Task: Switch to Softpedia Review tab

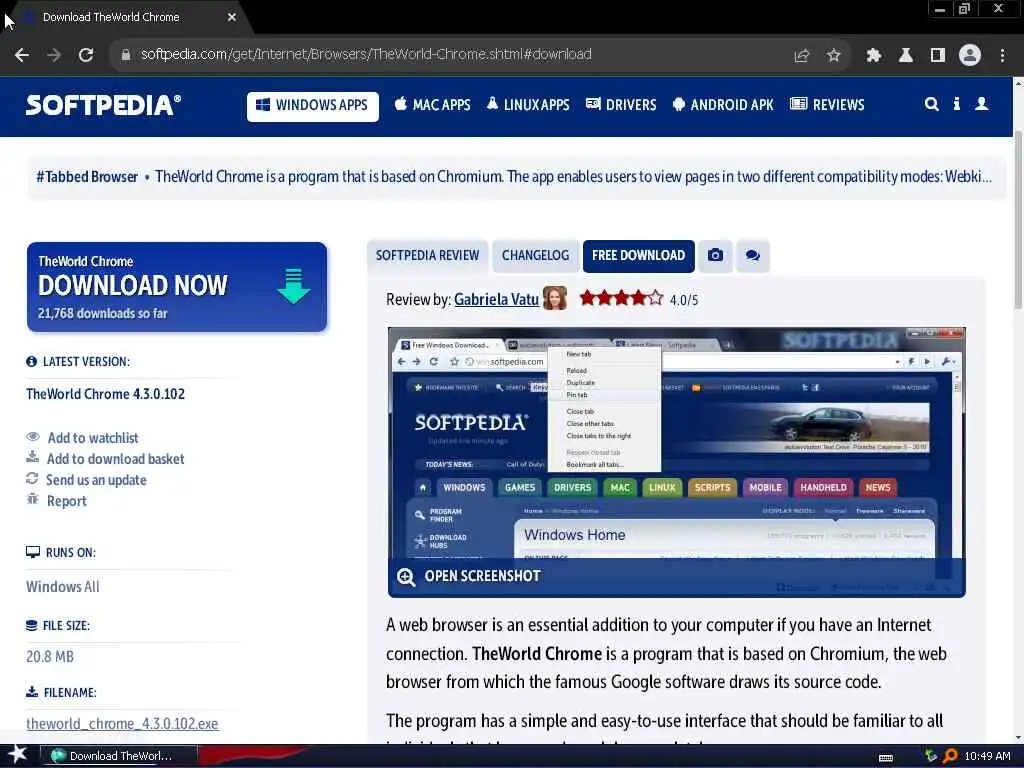Action: point(427,255)
